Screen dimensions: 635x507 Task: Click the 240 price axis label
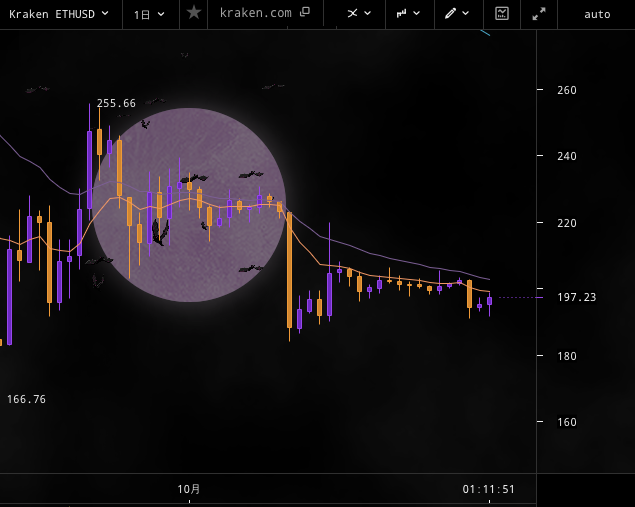pyautogui.click(x=567, y=156)
